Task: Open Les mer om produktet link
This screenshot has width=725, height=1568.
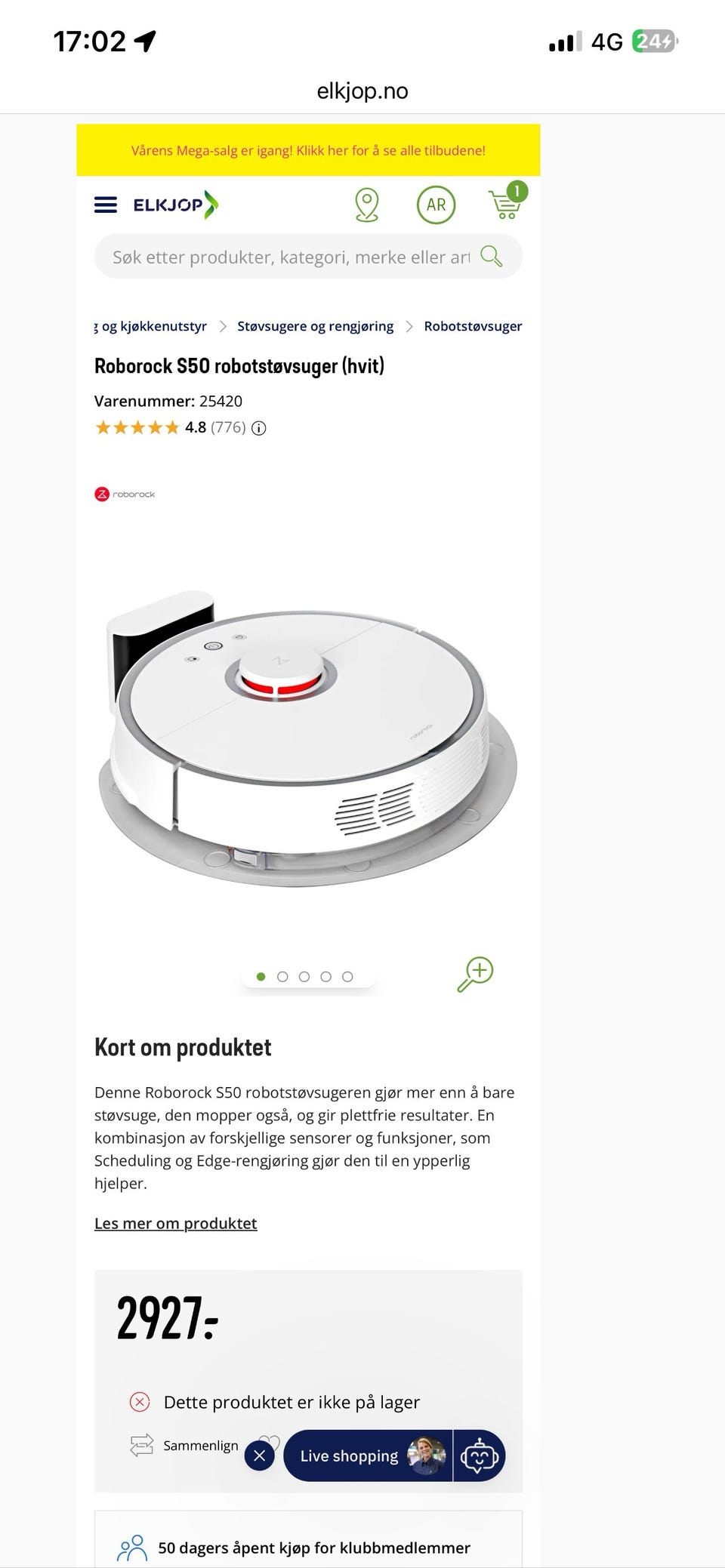Action: pyautogui.click(x=175, y=1223)
